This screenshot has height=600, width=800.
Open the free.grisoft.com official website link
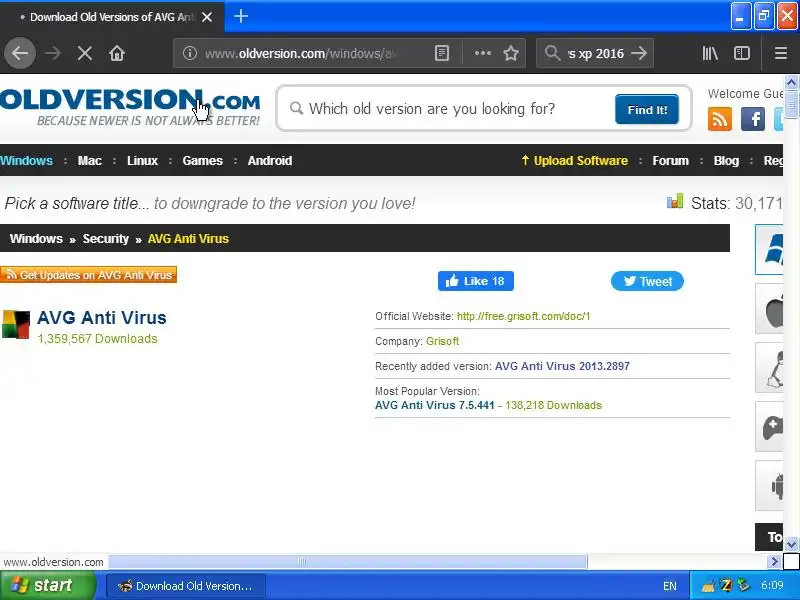(523, 316)
